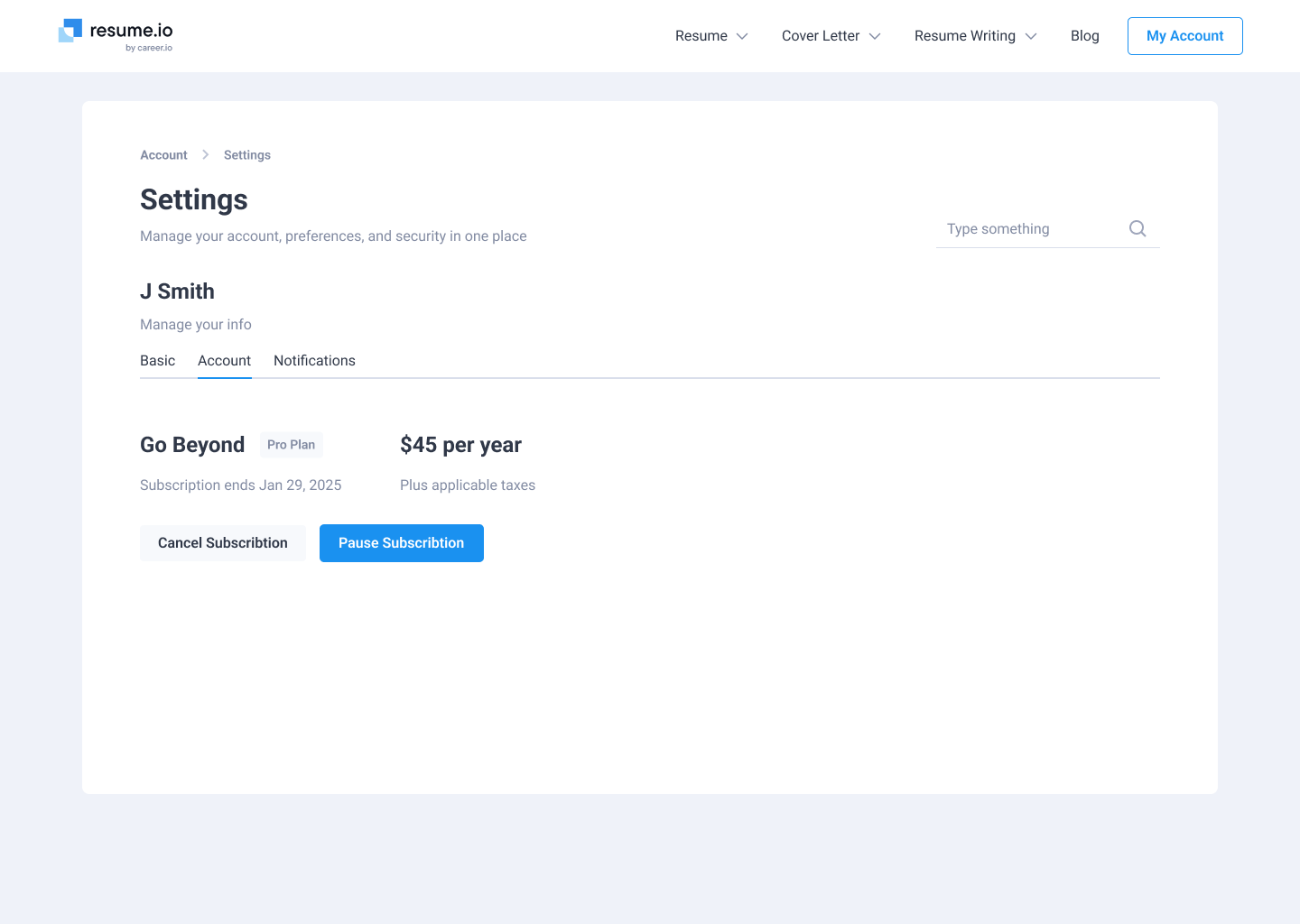The height and width of the screenshot is (924, 1300).
Task: Open the Resume Writing navigation menu label
Action: click(965, 36)
